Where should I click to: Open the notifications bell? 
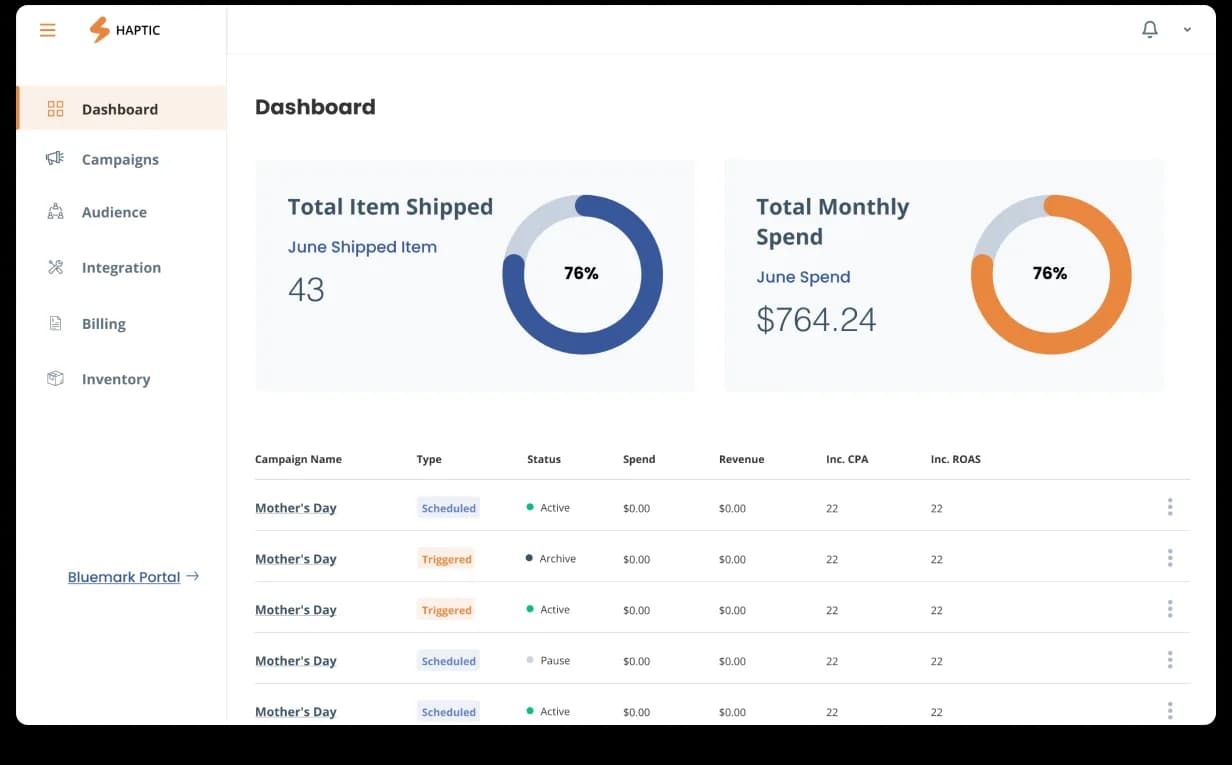click(1150, 30)
